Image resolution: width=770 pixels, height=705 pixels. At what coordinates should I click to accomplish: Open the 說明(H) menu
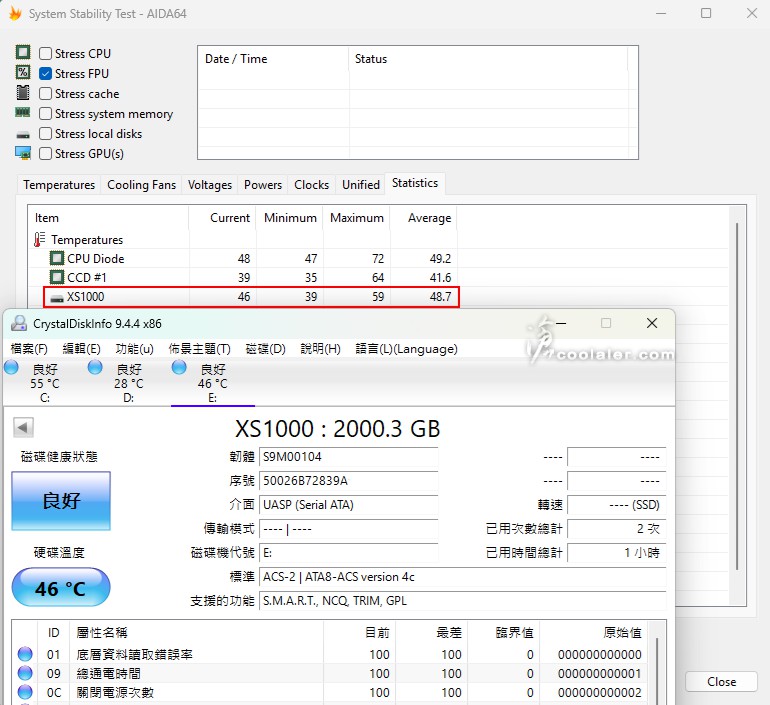click(x=321, y=349)
